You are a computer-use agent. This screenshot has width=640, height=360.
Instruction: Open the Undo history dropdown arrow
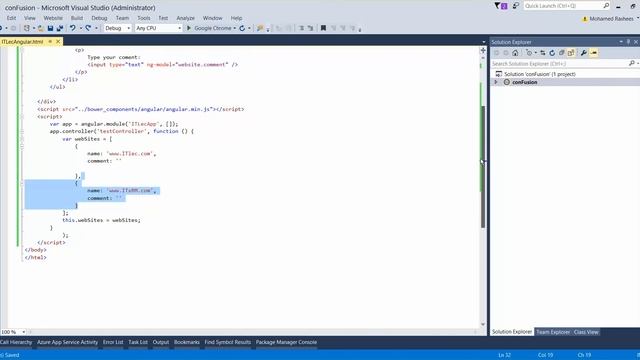click(81, 28)
